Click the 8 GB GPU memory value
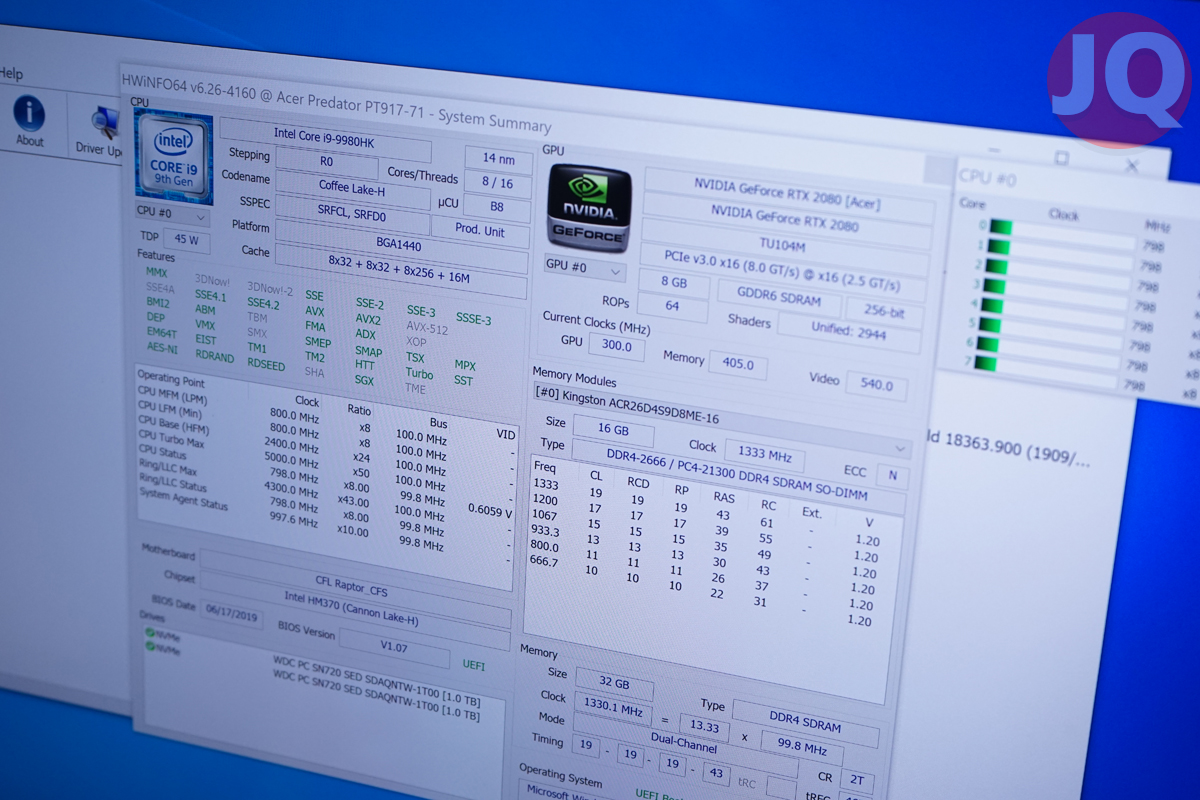 (x=674, y=284)
